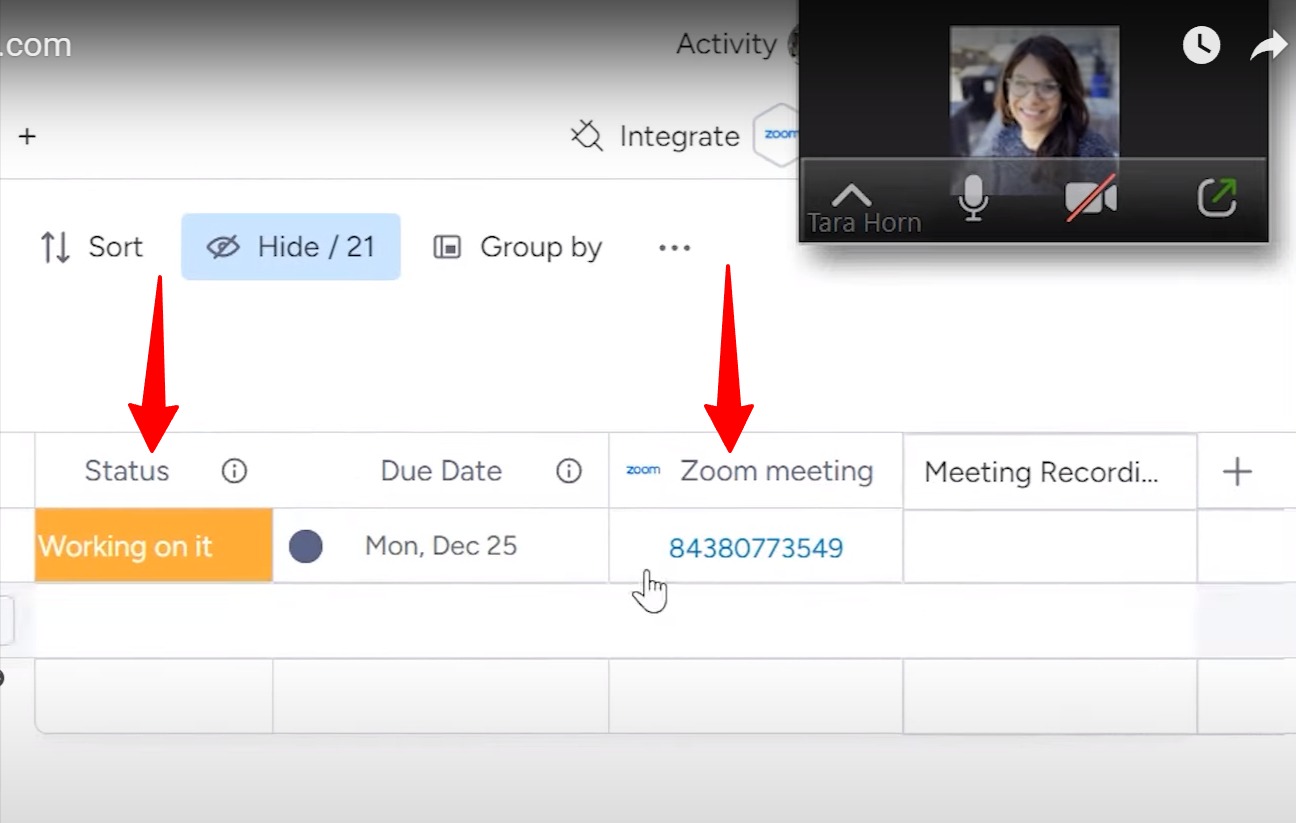Viewport: 1296px width, 823px height.
Task: Open the Activity menu
Action: coord(726,43)
